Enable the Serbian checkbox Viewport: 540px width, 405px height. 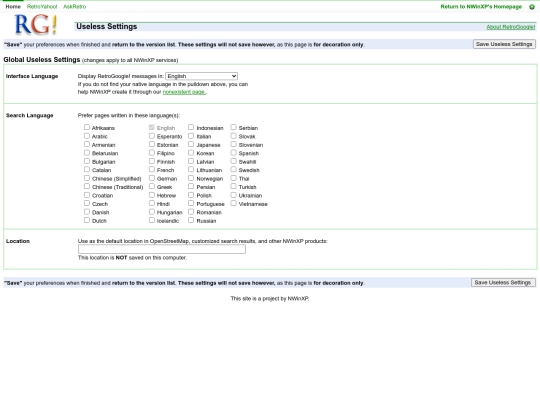coord(233,127)
